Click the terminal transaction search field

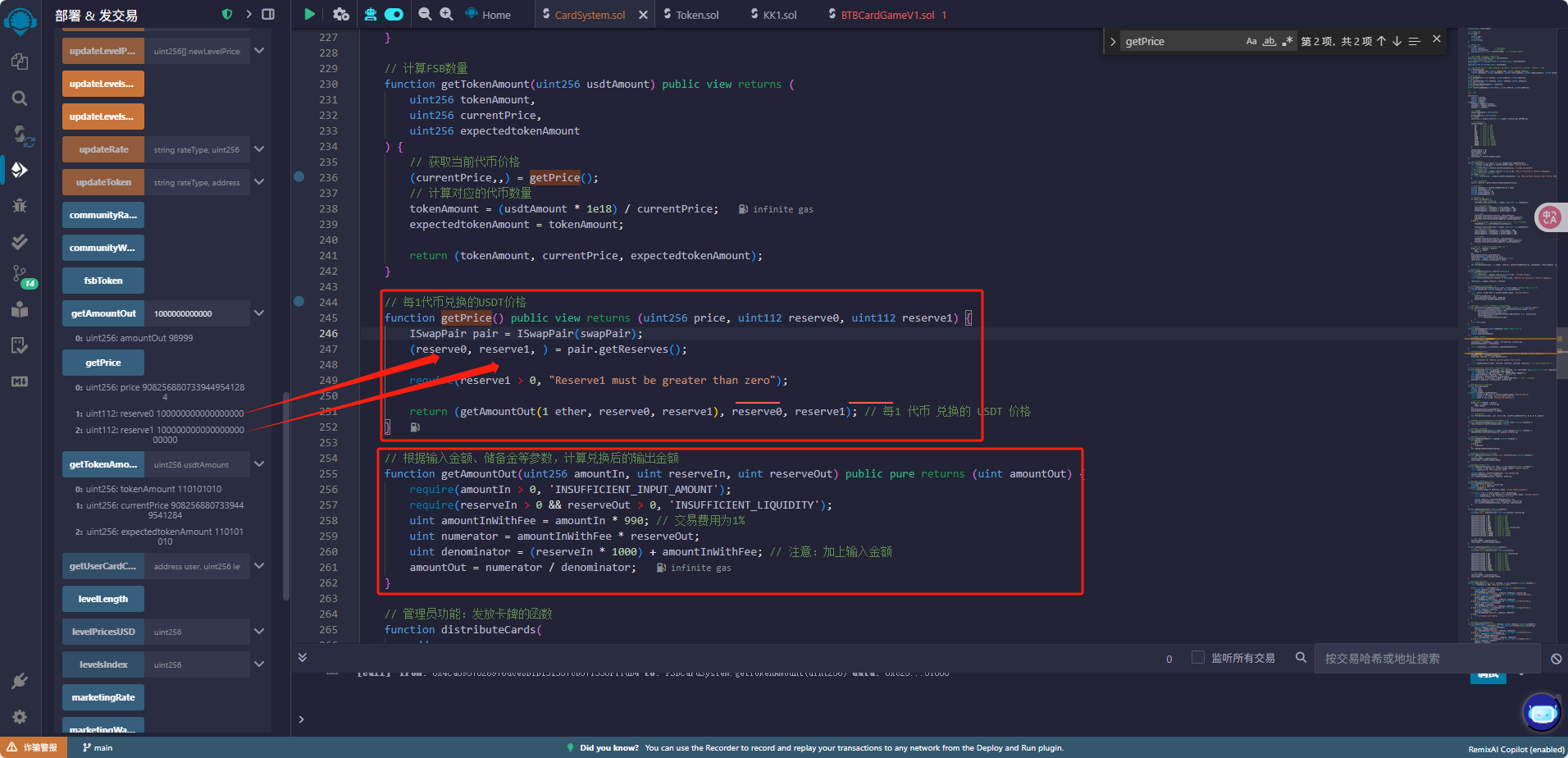click(1428, 659)
